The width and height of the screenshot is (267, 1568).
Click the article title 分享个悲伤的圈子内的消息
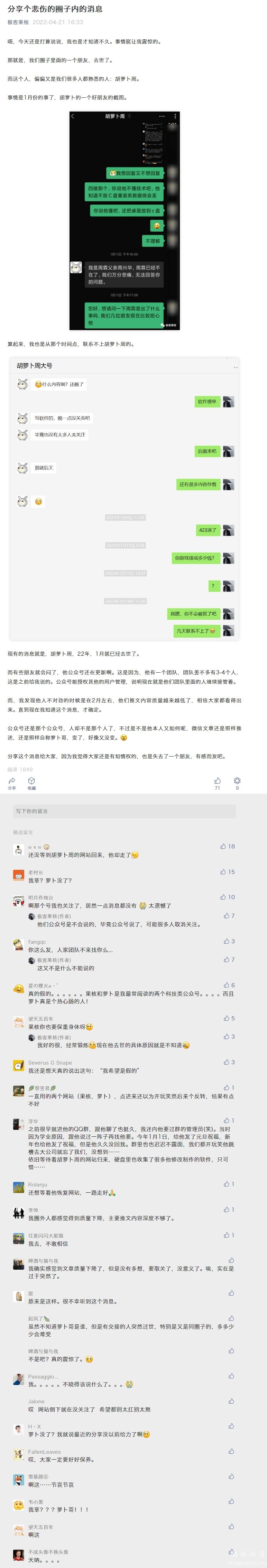click(55, 9)
